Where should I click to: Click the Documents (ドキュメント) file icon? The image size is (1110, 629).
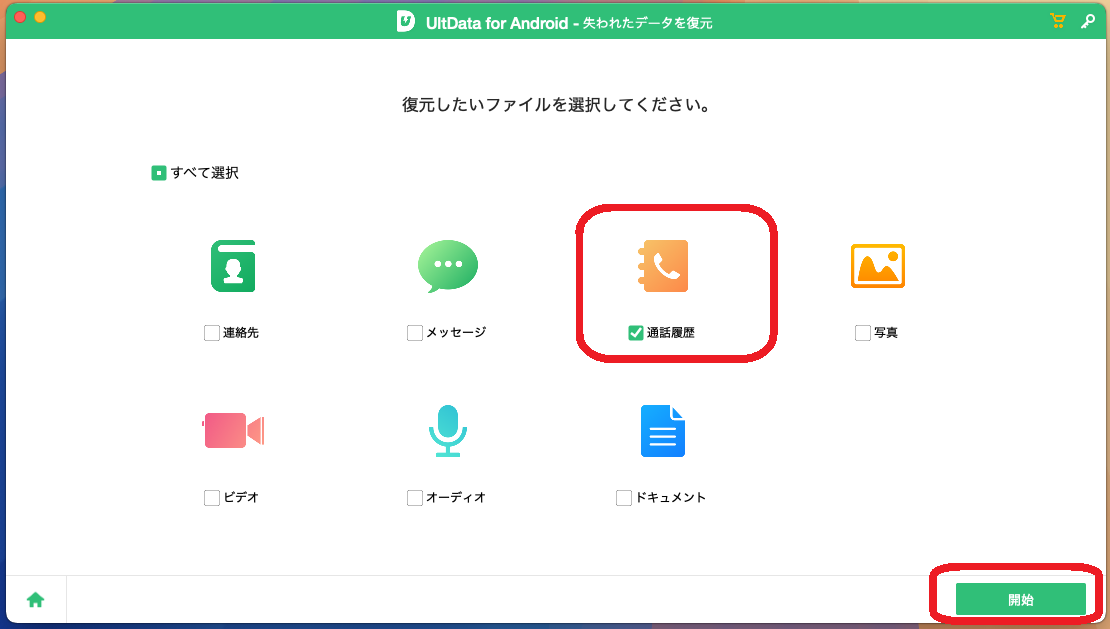point(663,431)
